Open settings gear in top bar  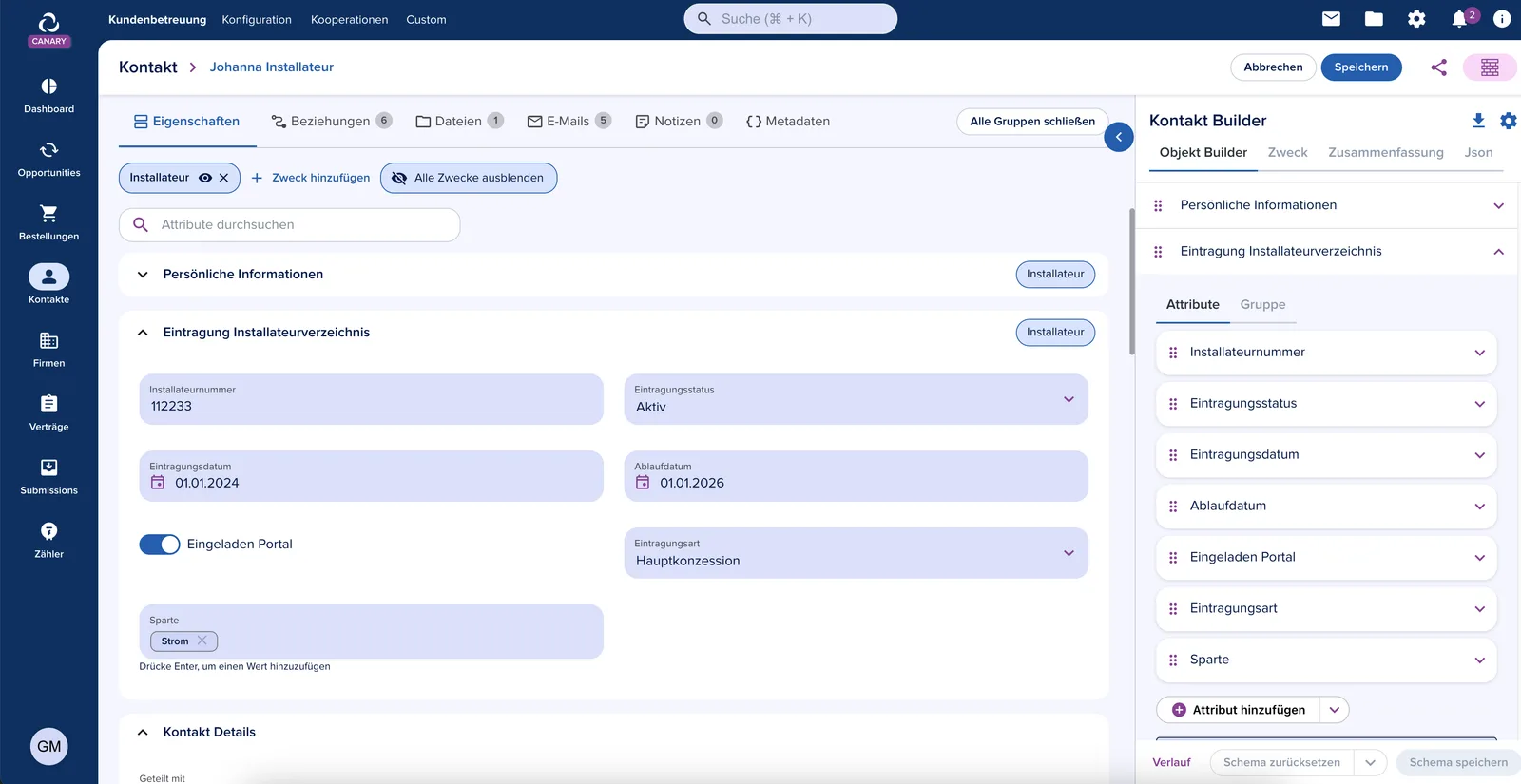coord(1416,19)
